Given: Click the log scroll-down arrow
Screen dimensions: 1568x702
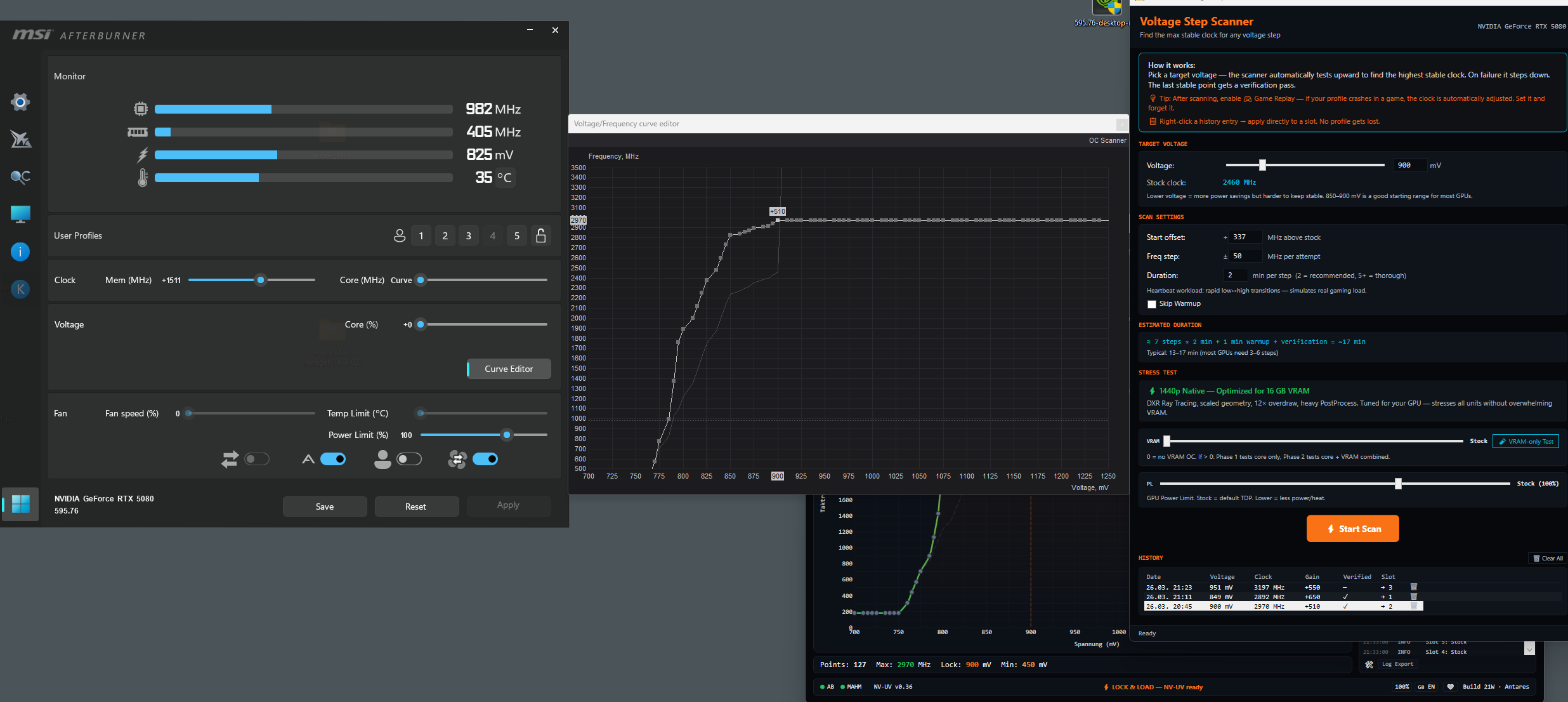Looking at the screenshot, I should point(1529,649).
